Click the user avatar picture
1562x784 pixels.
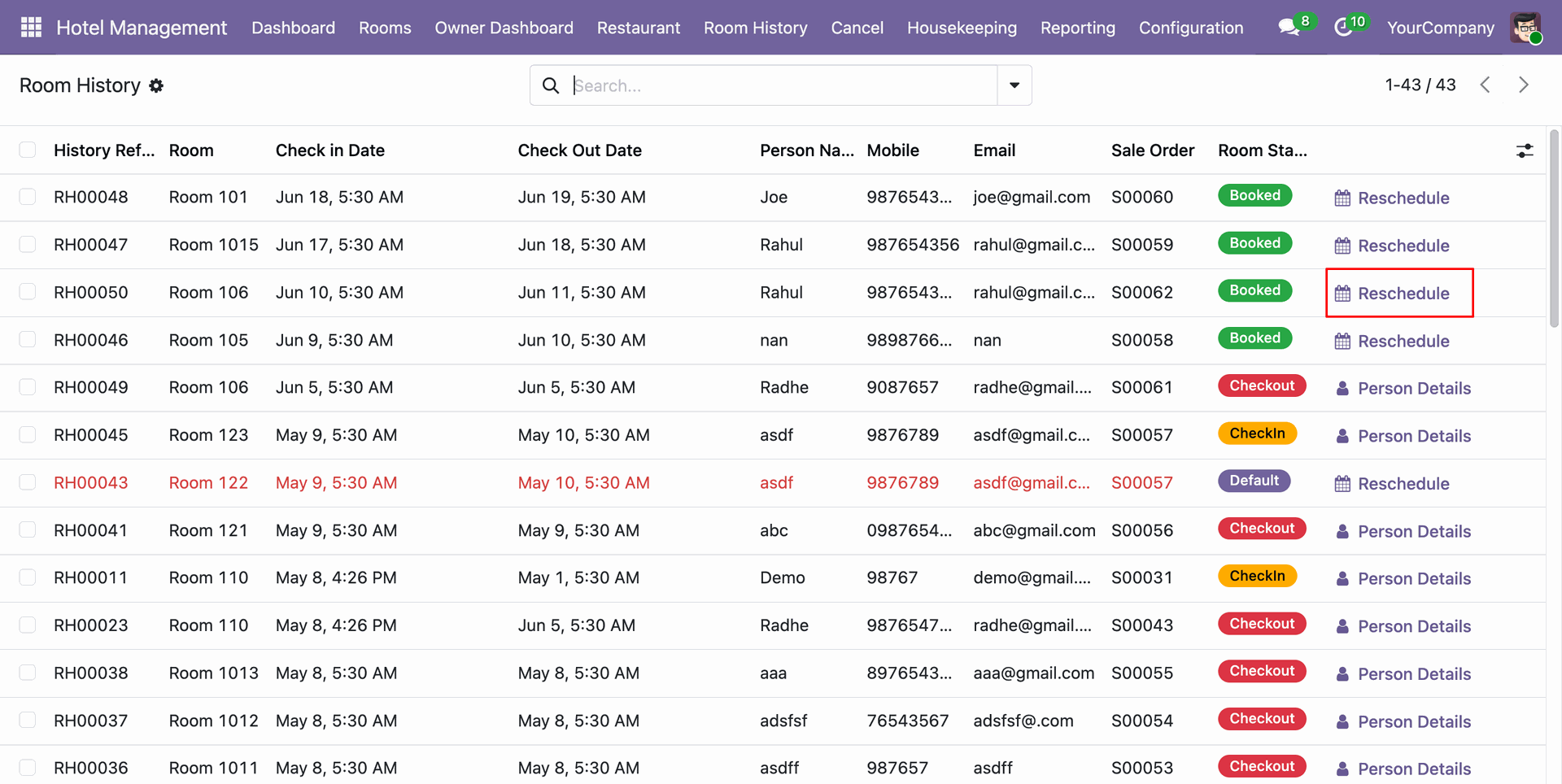click(1525, 28)
